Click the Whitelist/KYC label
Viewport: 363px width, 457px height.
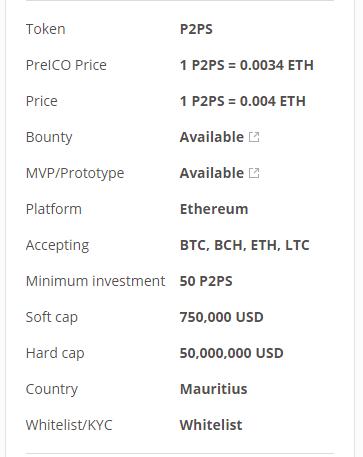(69, 425)
